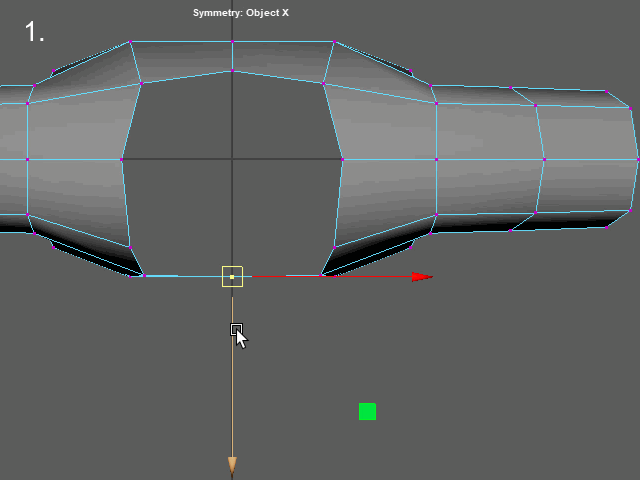Select the top-left corner vertex of the upper face
The height and width of the screenshot is (480, 640).
coord(130,42)
